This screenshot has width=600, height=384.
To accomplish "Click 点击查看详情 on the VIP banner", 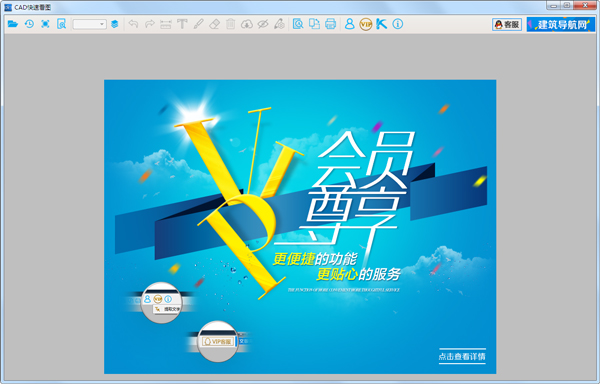I will click(x=462, y=356).
